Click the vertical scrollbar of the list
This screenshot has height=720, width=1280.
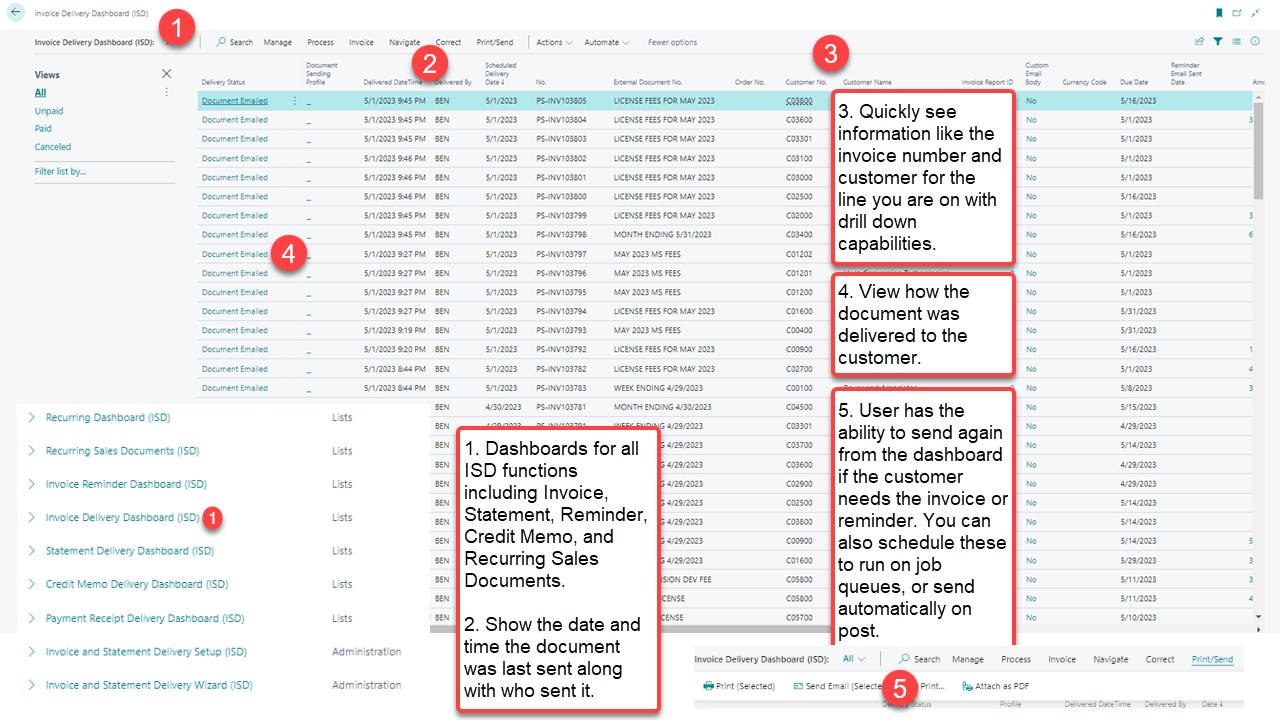1258,360
